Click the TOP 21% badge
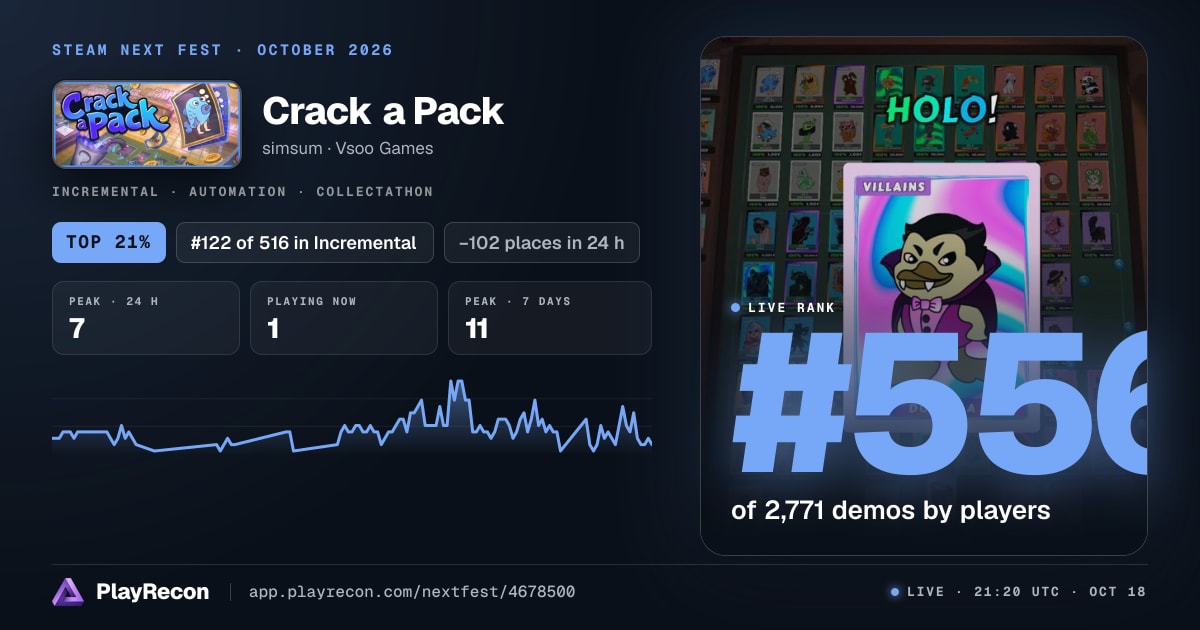Image resolution: width=1200 pixels, height=630 pixels. [109, 242]
